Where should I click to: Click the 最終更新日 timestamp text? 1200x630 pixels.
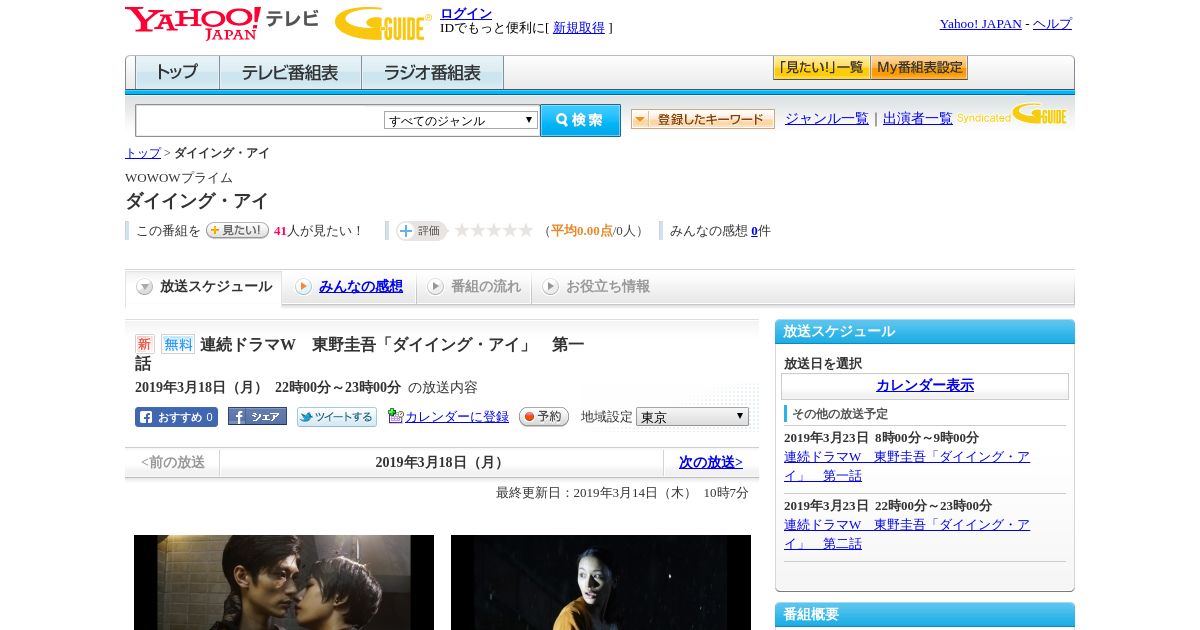point(622,493)
